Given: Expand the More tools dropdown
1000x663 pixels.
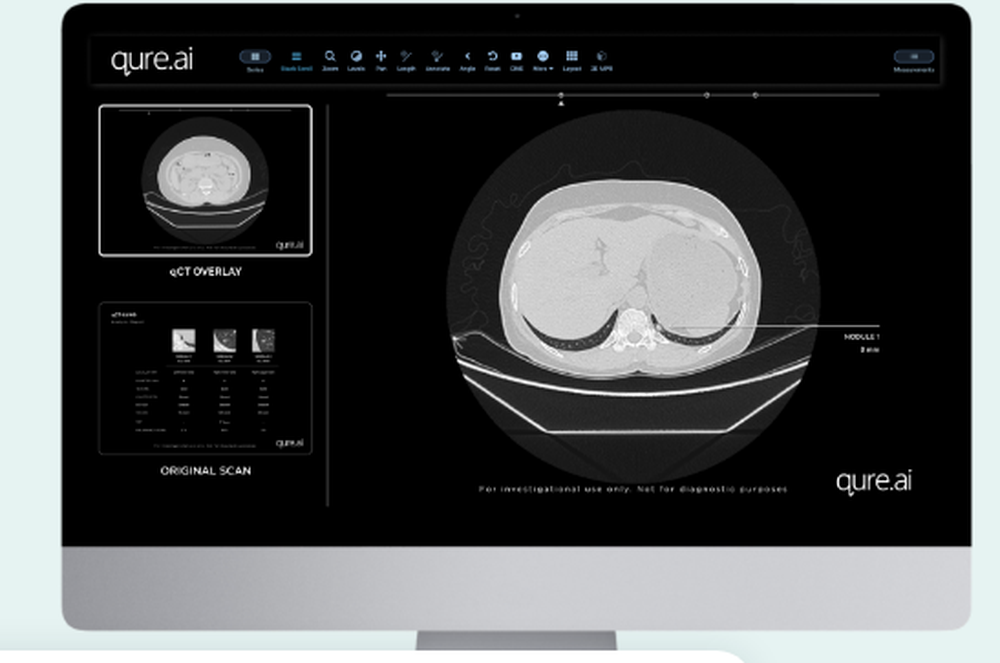Looking at the screenshot, I should (543, 59).
